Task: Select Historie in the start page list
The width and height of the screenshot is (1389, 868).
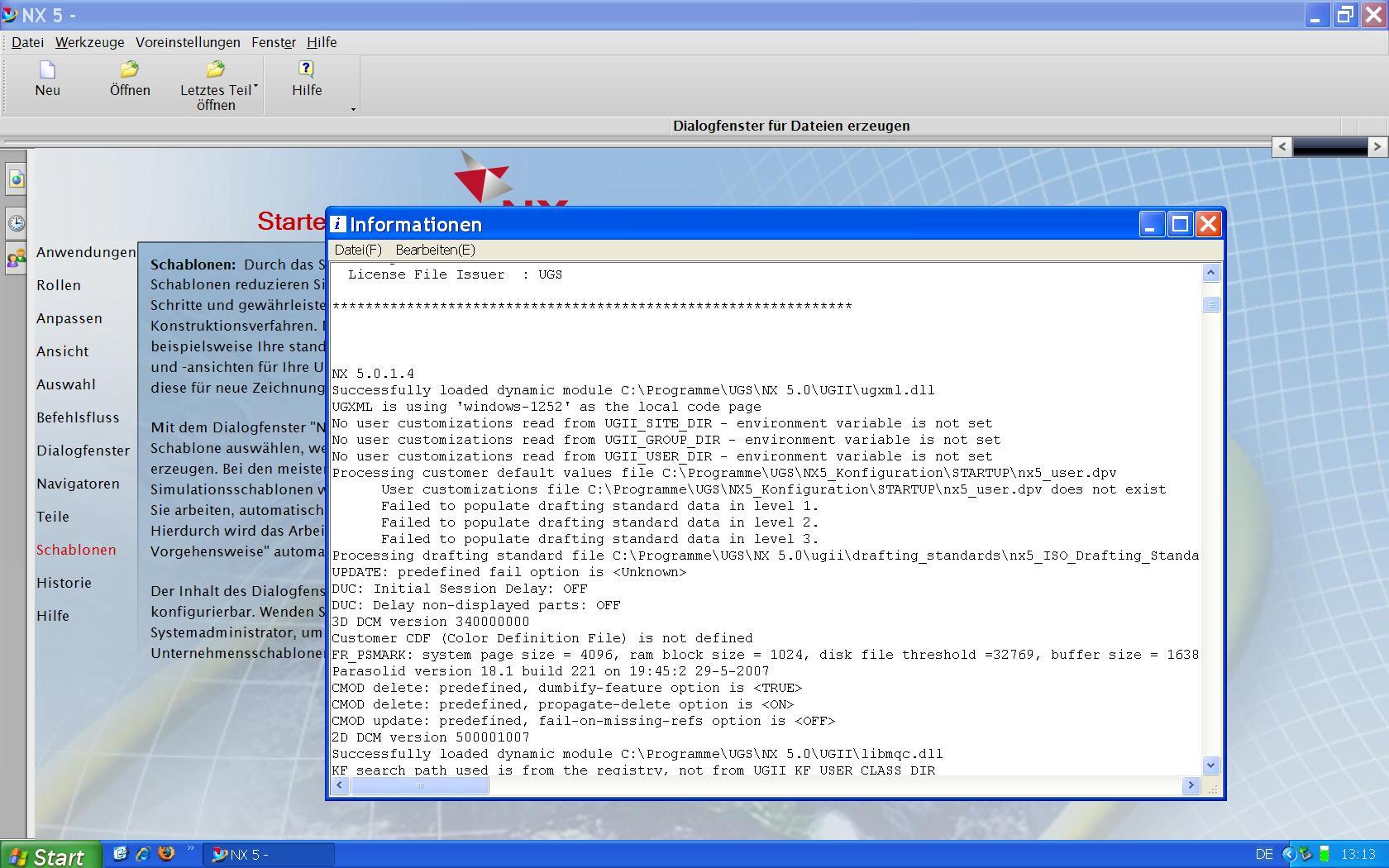Action: click(x=64, y=583)
